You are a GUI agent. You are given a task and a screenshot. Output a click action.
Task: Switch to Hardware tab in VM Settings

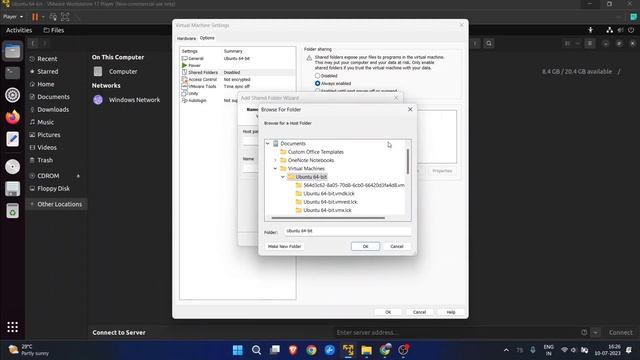coord(186,38)
